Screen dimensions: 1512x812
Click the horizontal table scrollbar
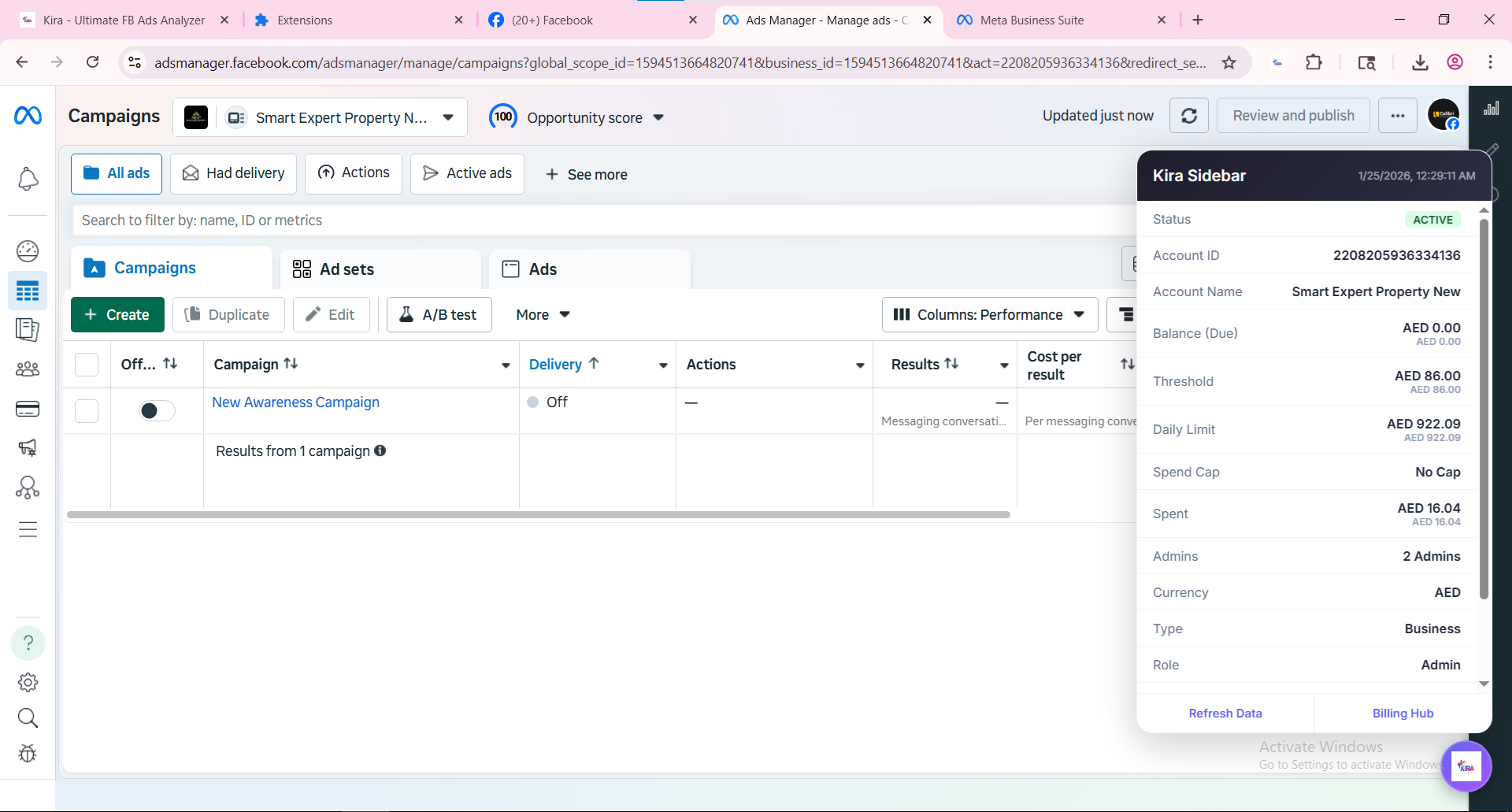click(x=539, y=515)
